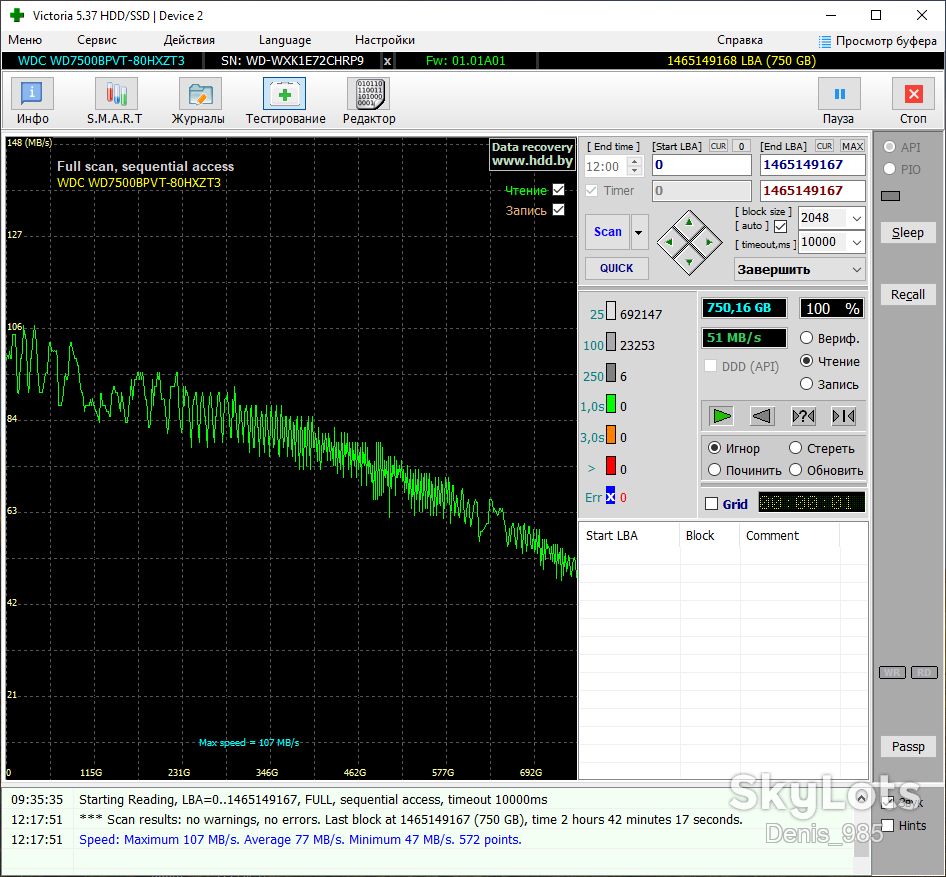The height and width of the screenshot is (877, 946).
Task: Click the left arrow on the navigation diamond
Action: (668, 242)
